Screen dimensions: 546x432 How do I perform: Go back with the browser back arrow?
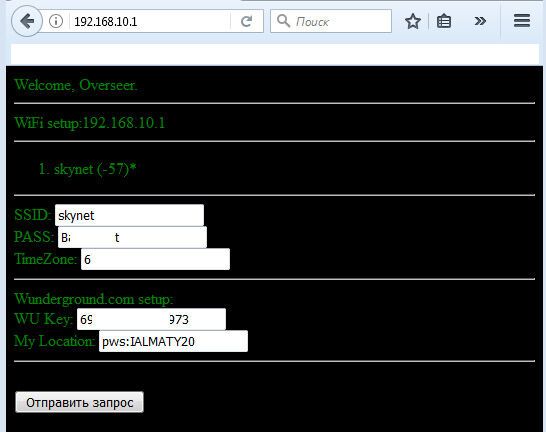click(x=27, y=22)
